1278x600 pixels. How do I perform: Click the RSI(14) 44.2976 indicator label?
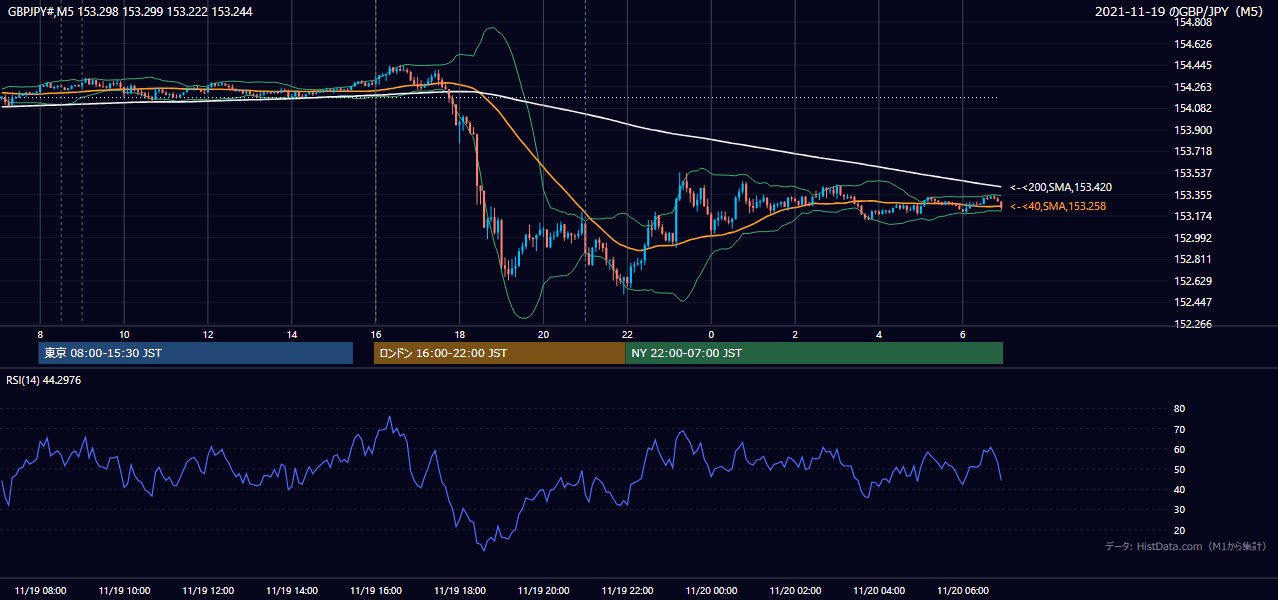click(43, 381)
